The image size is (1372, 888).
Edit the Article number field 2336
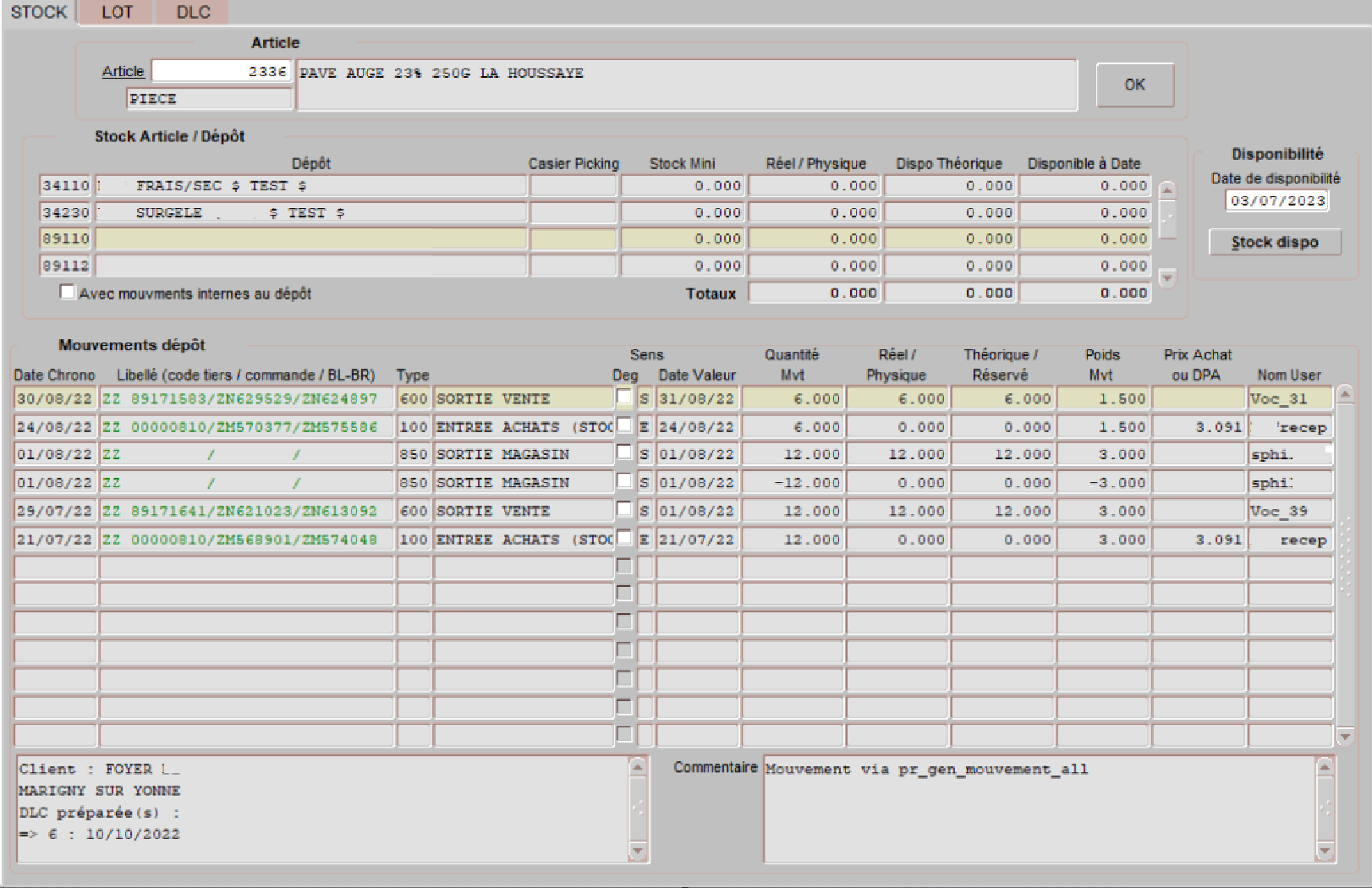coord(222,71)
